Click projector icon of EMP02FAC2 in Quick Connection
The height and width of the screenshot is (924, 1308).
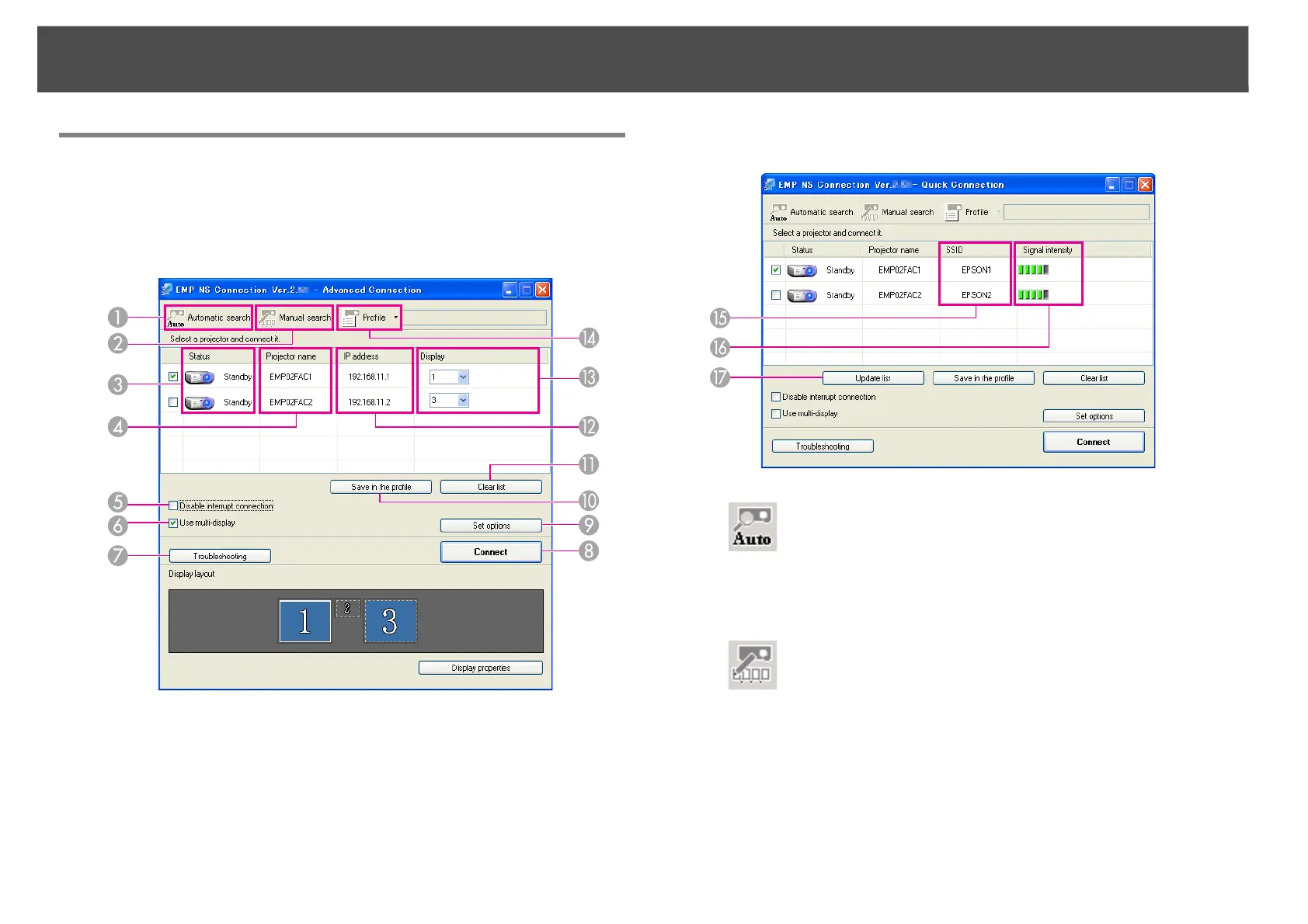pyautogui.click(x=802, y=296)
